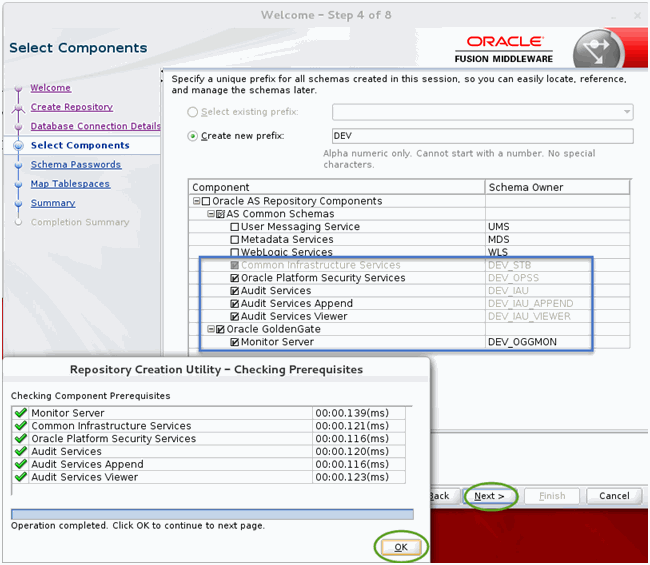Click the Back button

444,496
